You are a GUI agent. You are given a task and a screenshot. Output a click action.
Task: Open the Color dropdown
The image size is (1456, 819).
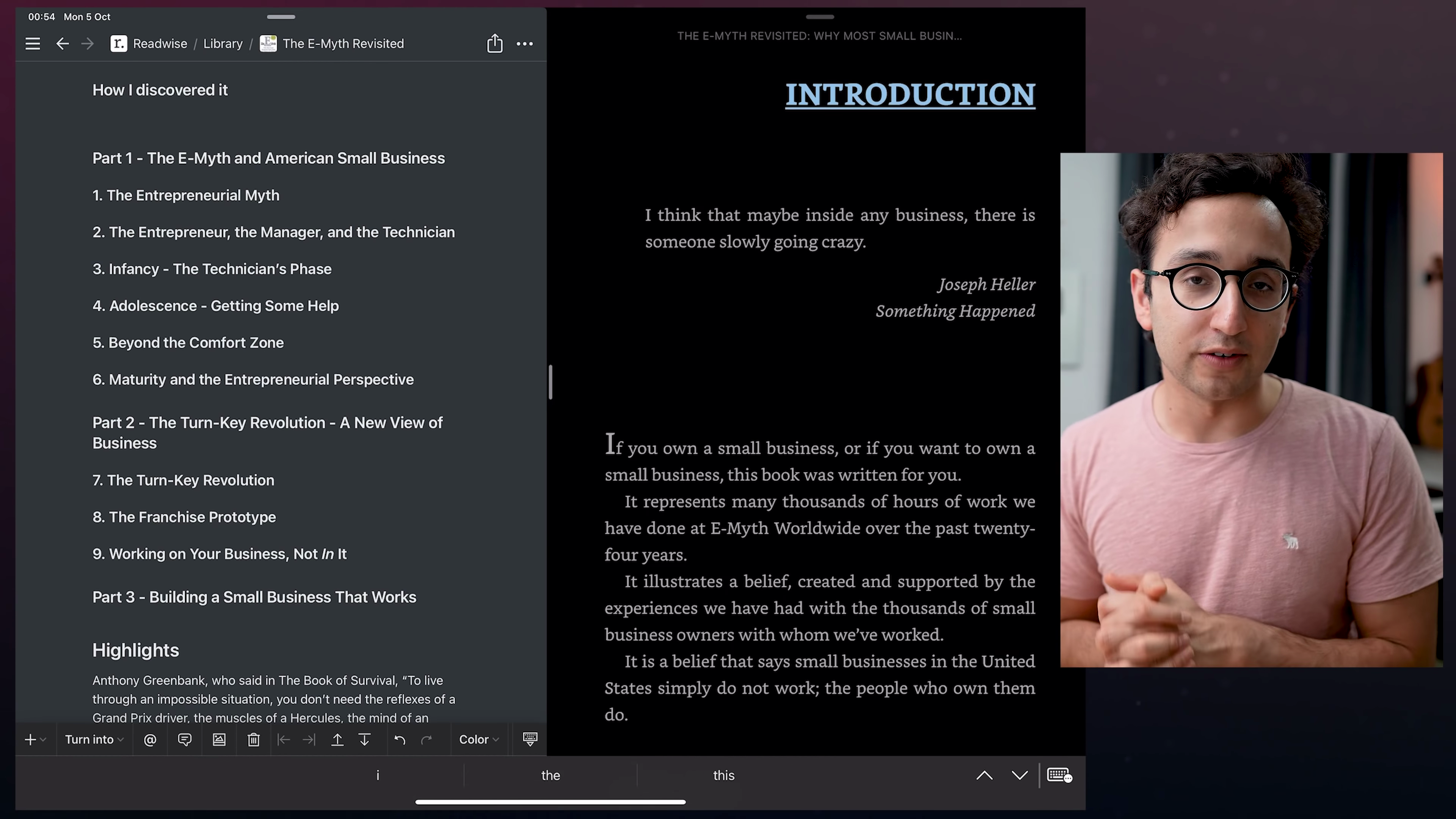(x=479, y=739)
